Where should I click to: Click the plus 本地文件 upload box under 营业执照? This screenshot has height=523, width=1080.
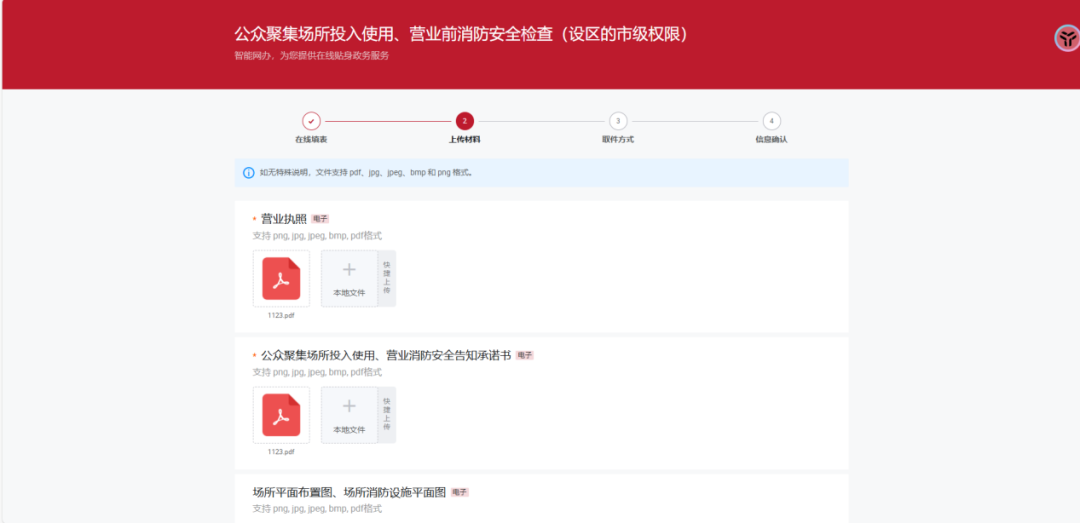coord(349,278)
